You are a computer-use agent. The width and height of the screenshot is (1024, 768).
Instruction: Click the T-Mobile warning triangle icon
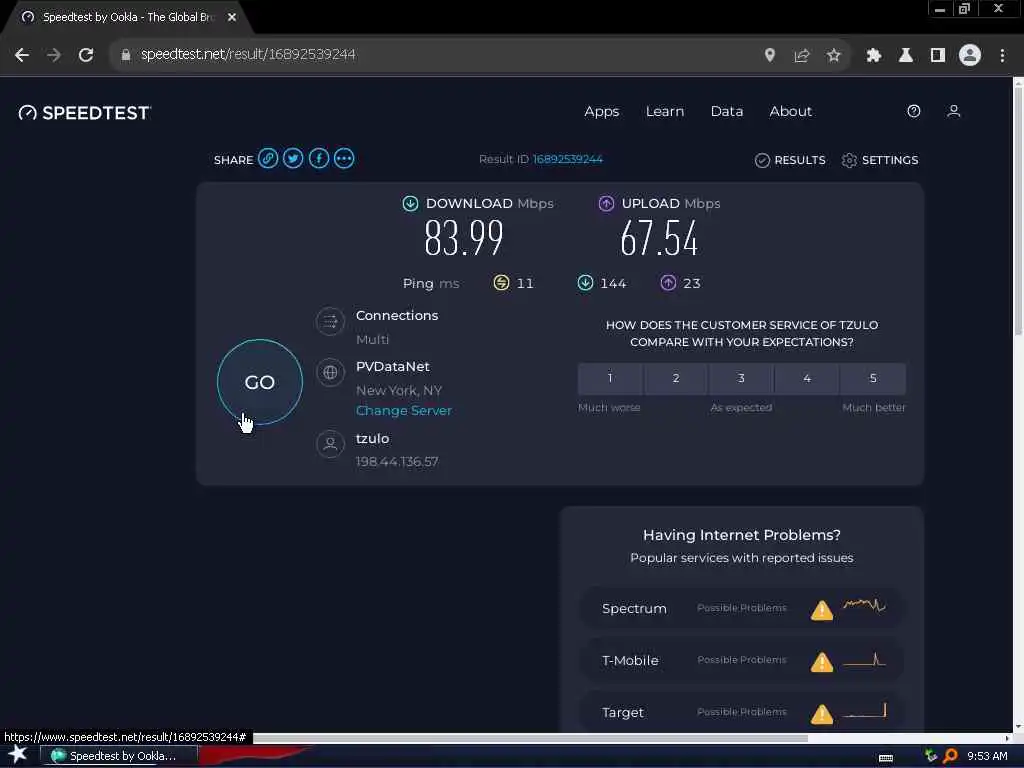[822, 662]
